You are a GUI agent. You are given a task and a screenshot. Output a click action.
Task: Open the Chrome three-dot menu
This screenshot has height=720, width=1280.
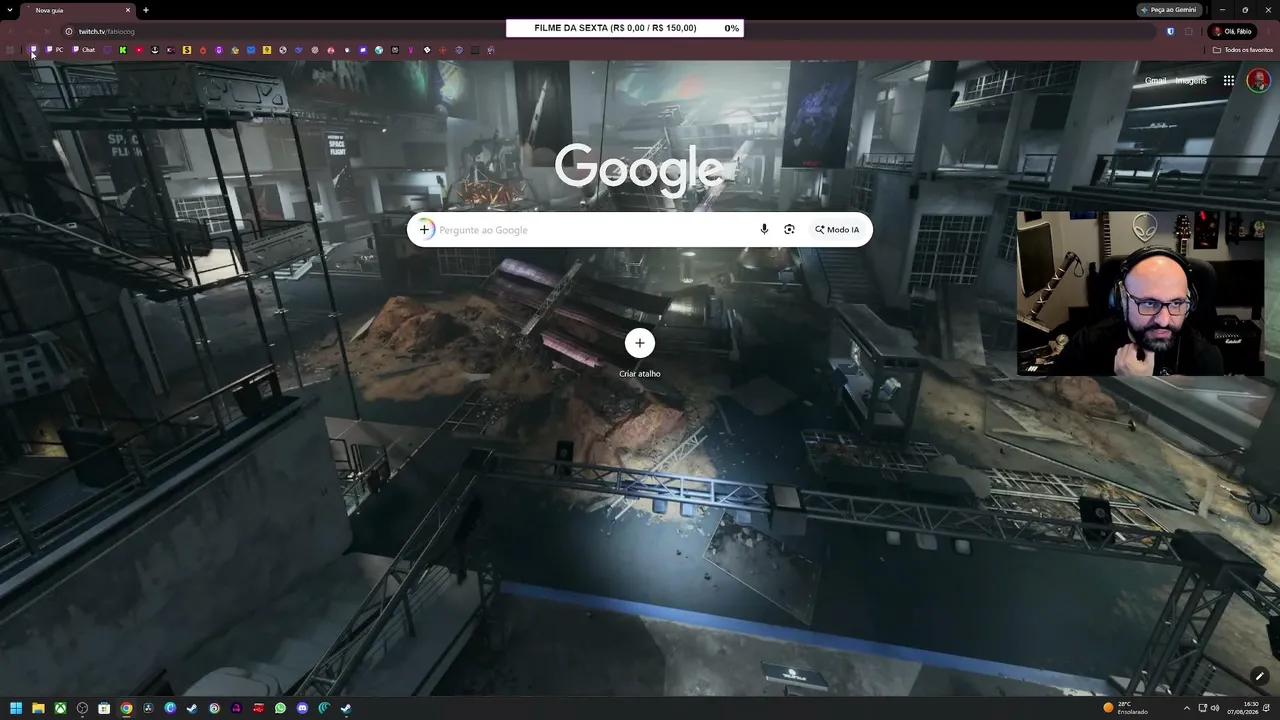[1268, 31]
